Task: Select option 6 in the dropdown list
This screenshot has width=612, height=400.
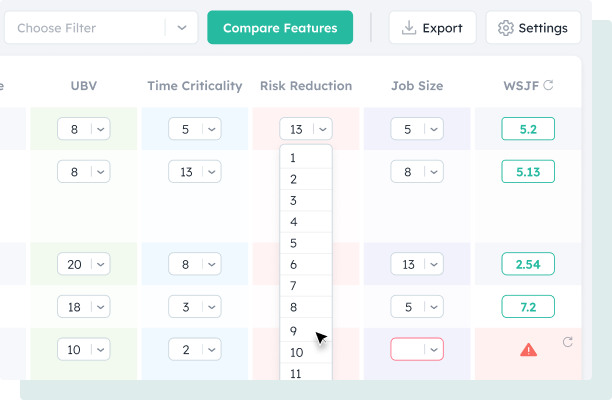Action: pos(306,265)
